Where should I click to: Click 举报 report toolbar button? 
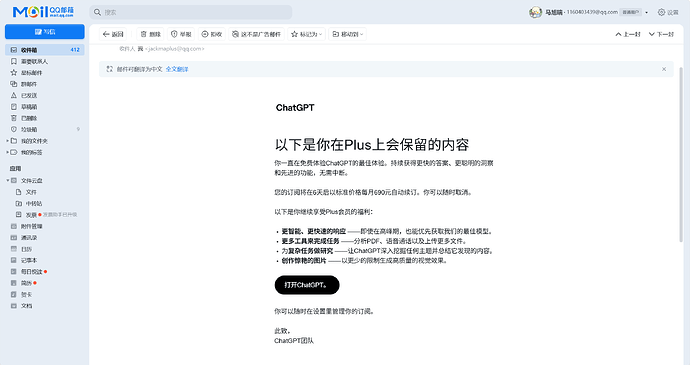pos(181,34)
